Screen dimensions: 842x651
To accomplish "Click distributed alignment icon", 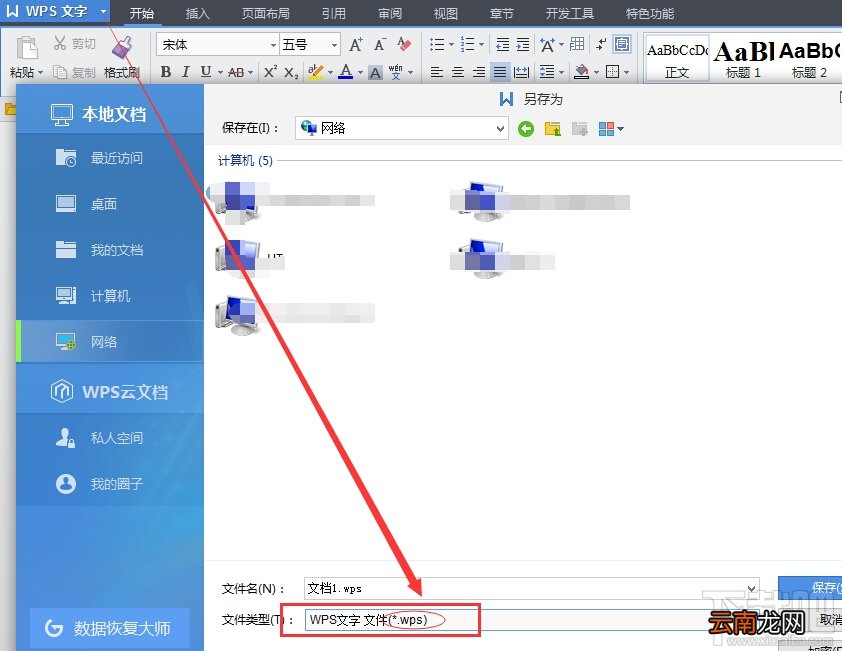I will [x=521, y=72].
